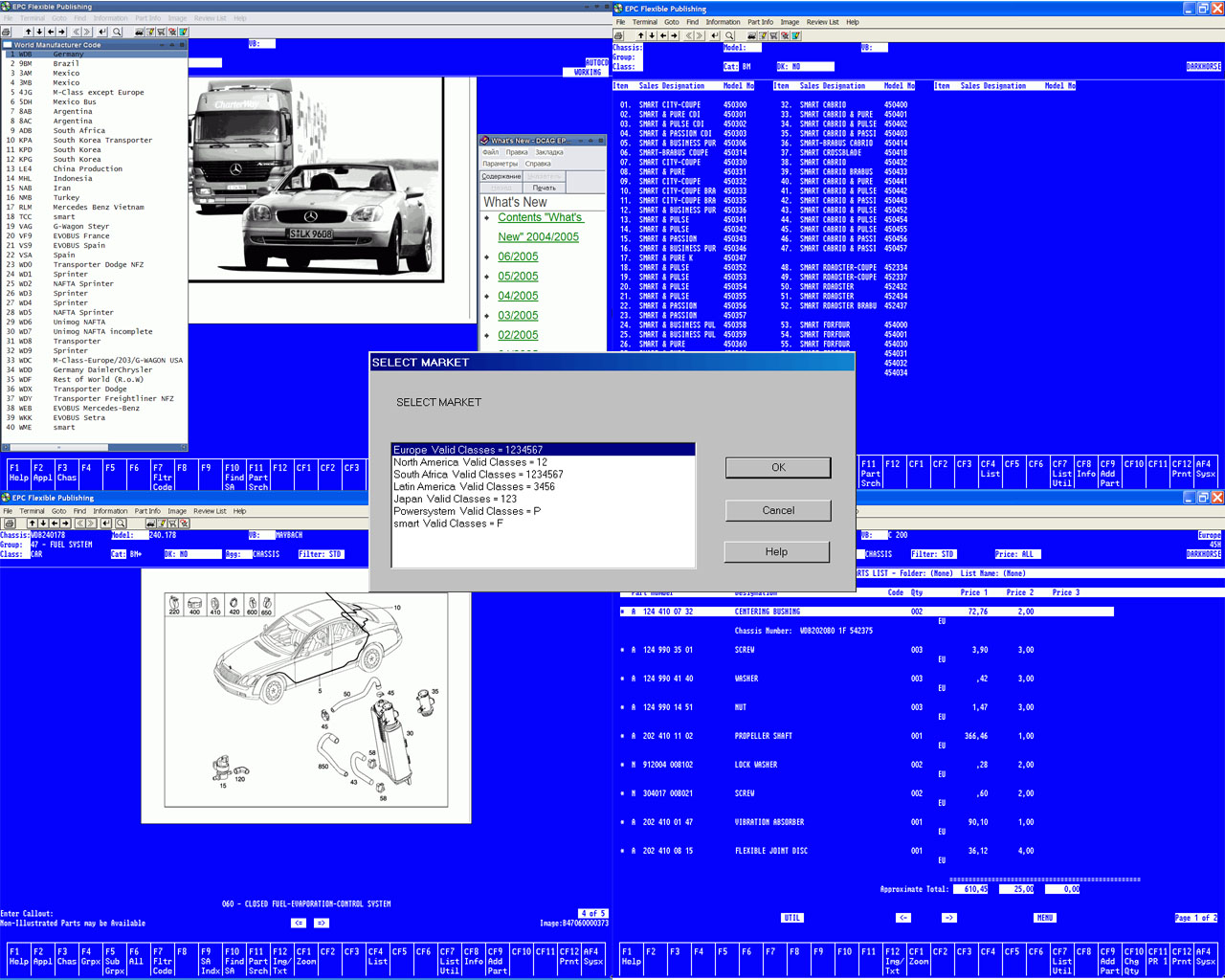Viewport: 1225px width, 980px height.
Task: Open the 06/2005 What's New link
Action: click(518, 256)
